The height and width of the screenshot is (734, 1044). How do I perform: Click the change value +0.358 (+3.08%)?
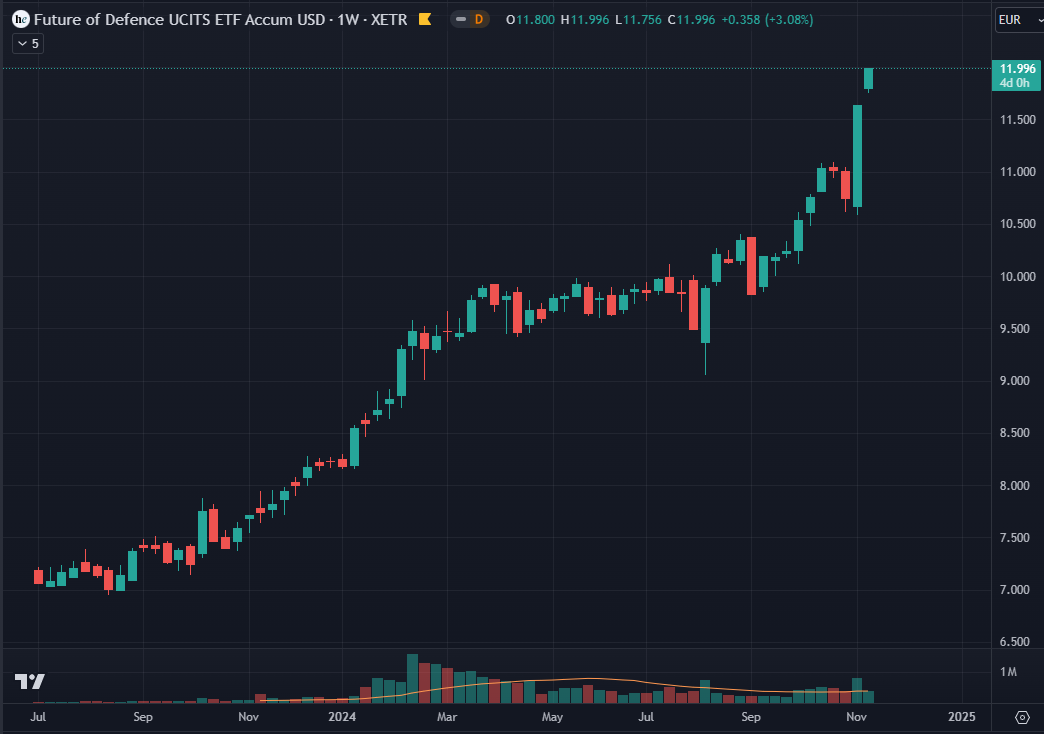tap(767, 19)
